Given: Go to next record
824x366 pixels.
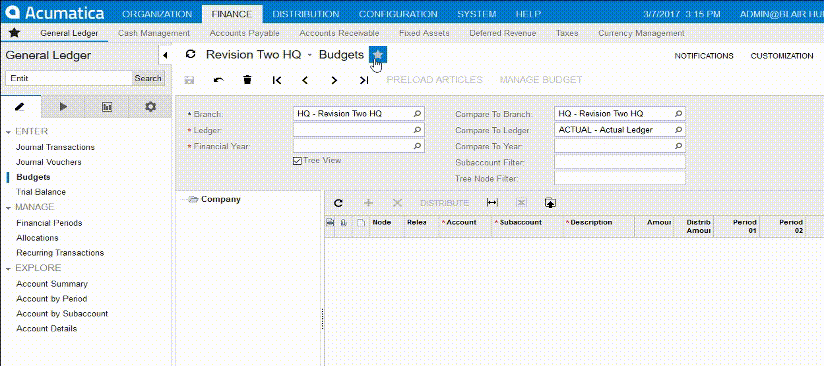Looking at the screenshot, I should tap(334, 80).
